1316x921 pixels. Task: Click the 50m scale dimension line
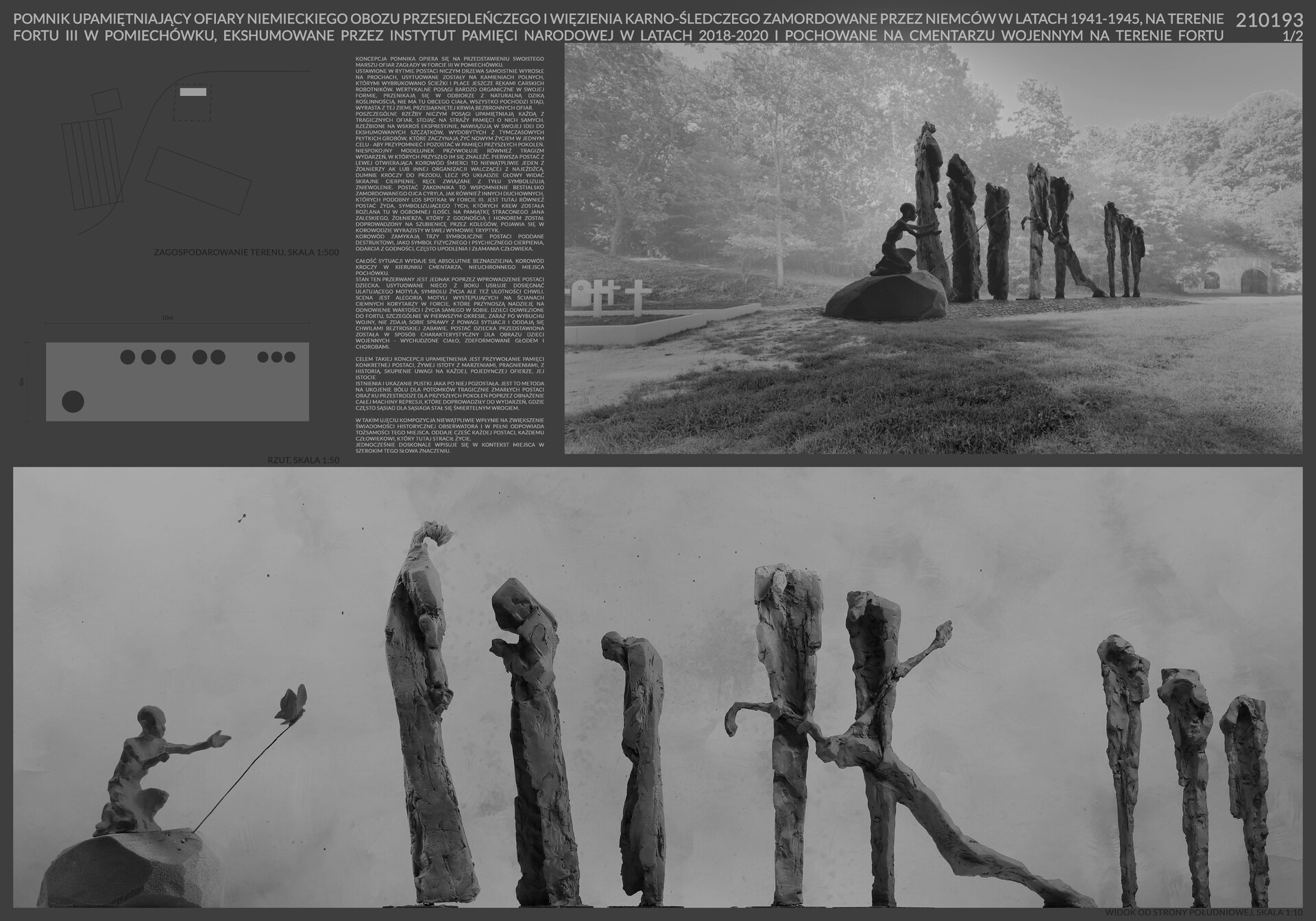(x=168, y=321)
